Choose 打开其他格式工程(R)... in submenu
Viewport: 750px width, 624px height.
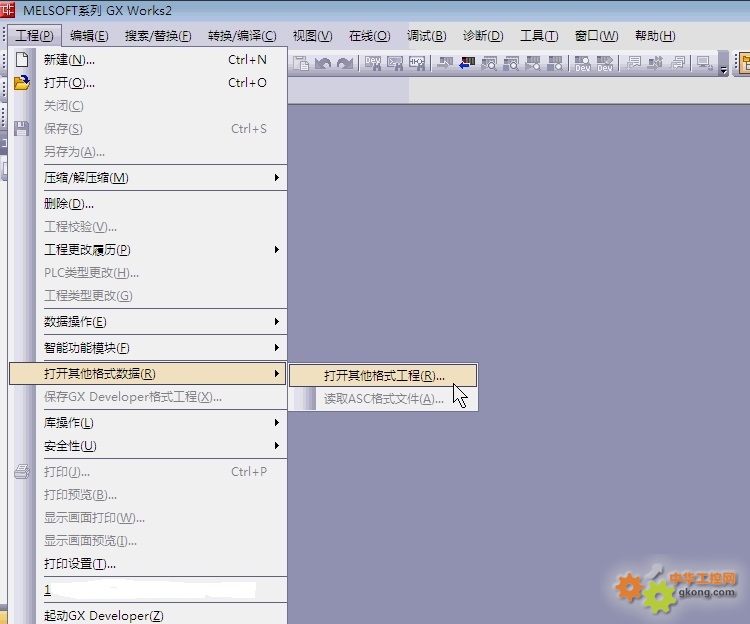pyautogui.click(x=383, y=375)
